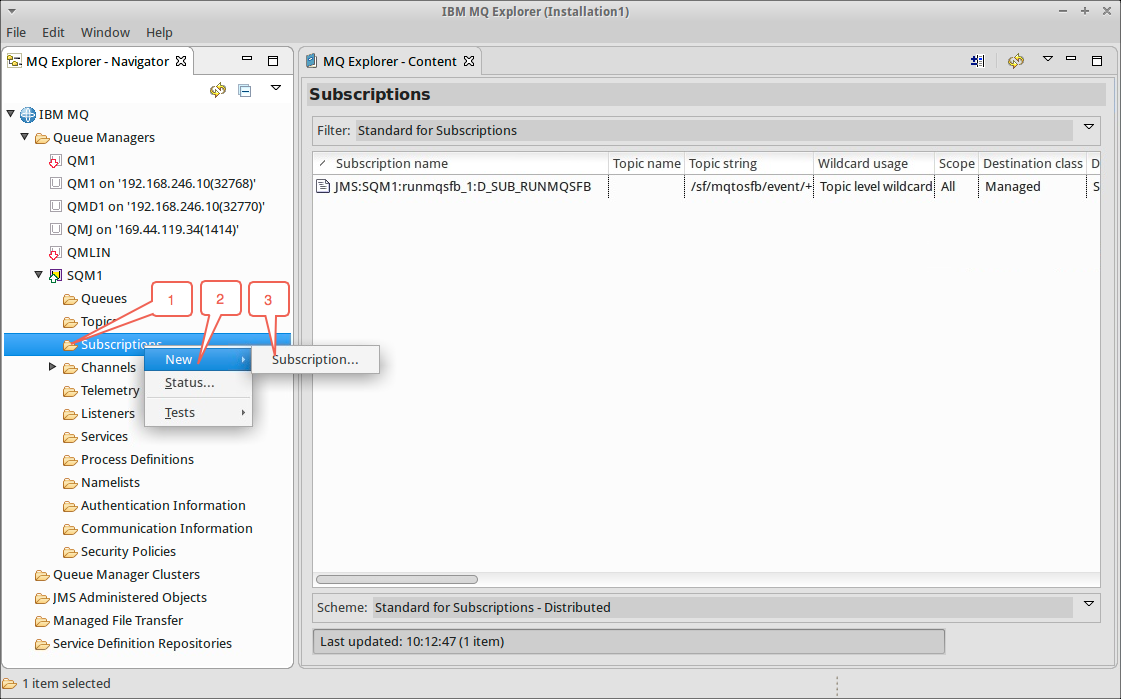
Task: Click the Managed File Transfer folder icon
Action: tap(42, 621)
